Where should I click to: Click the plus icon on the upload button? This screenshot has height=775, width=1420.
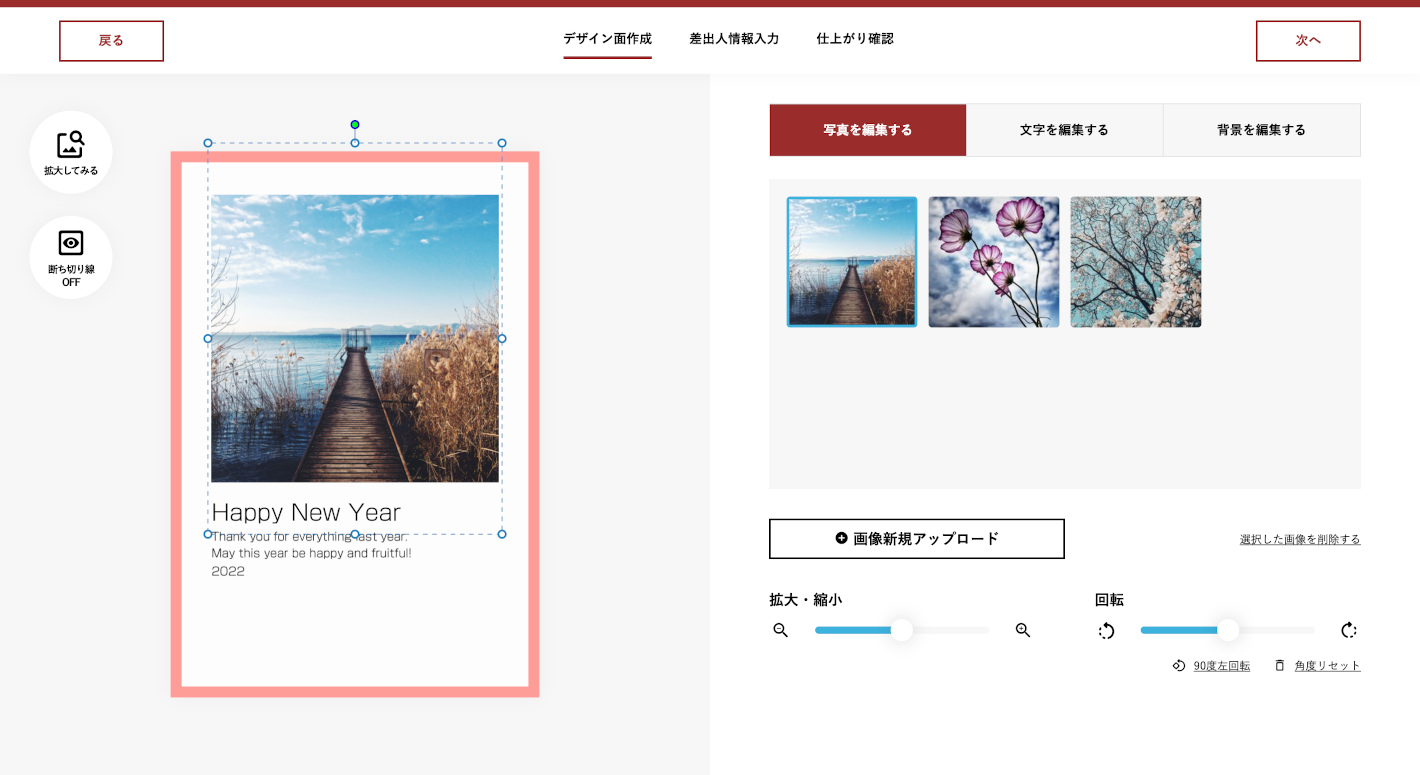[839, 538]
